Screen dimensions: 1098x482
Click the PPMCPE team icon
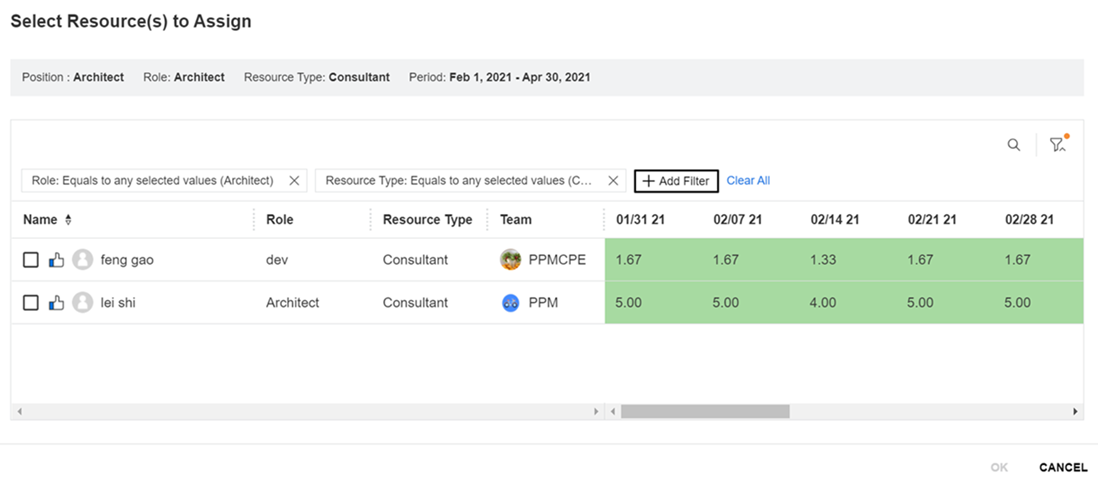[511, 260]
